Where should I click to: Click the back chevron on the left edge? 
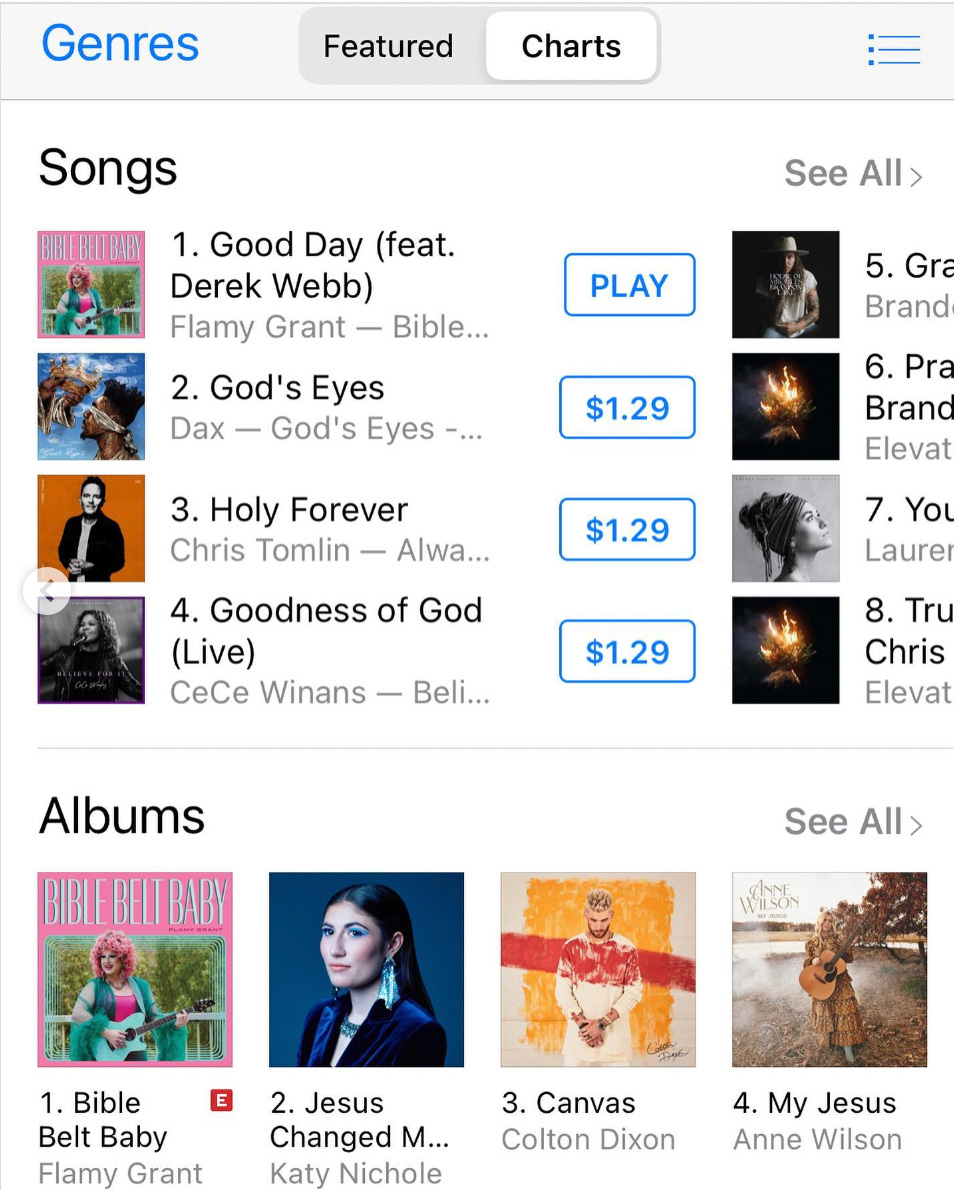48,592
